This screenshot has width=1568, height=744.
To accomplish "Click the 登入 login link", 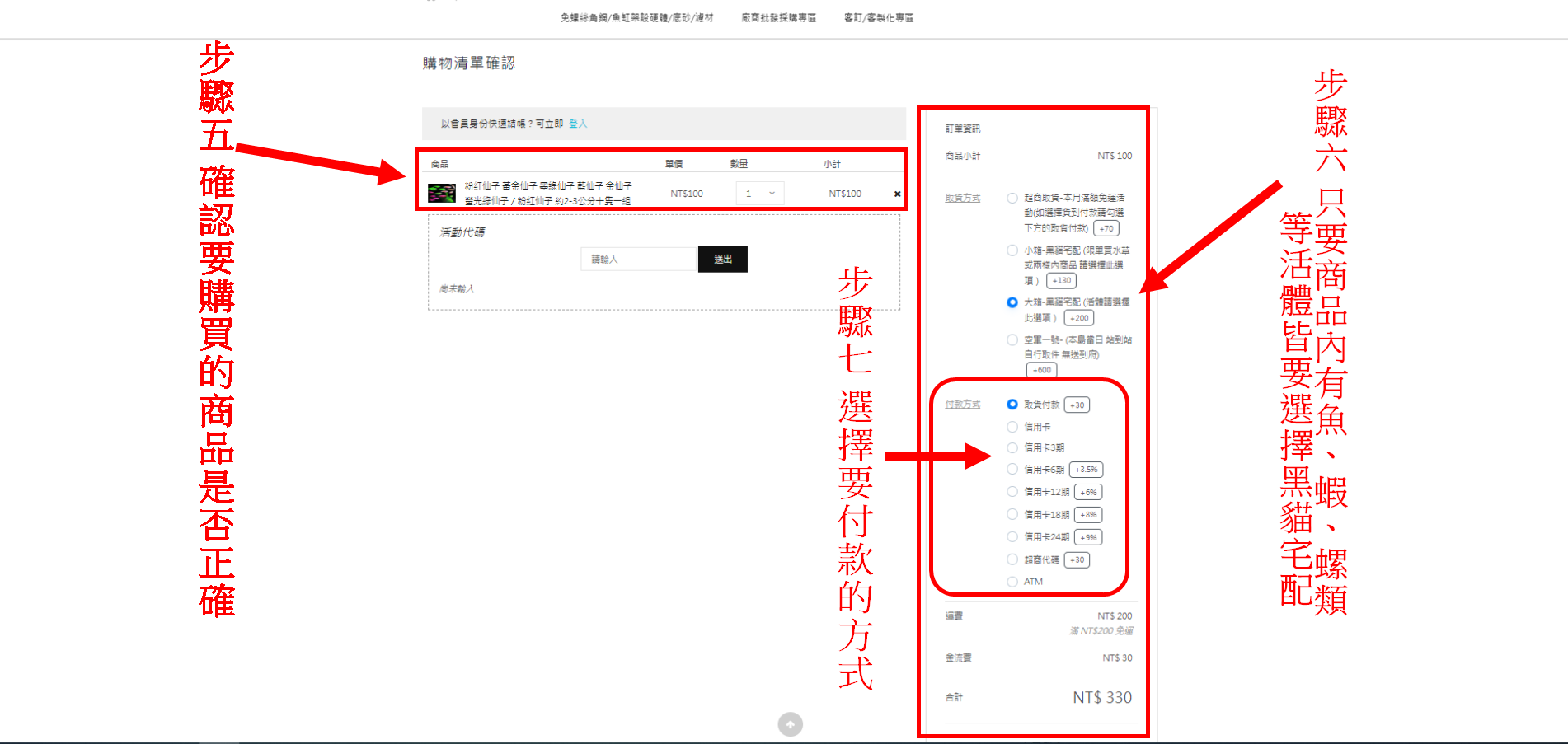I will tap(578, 124).
